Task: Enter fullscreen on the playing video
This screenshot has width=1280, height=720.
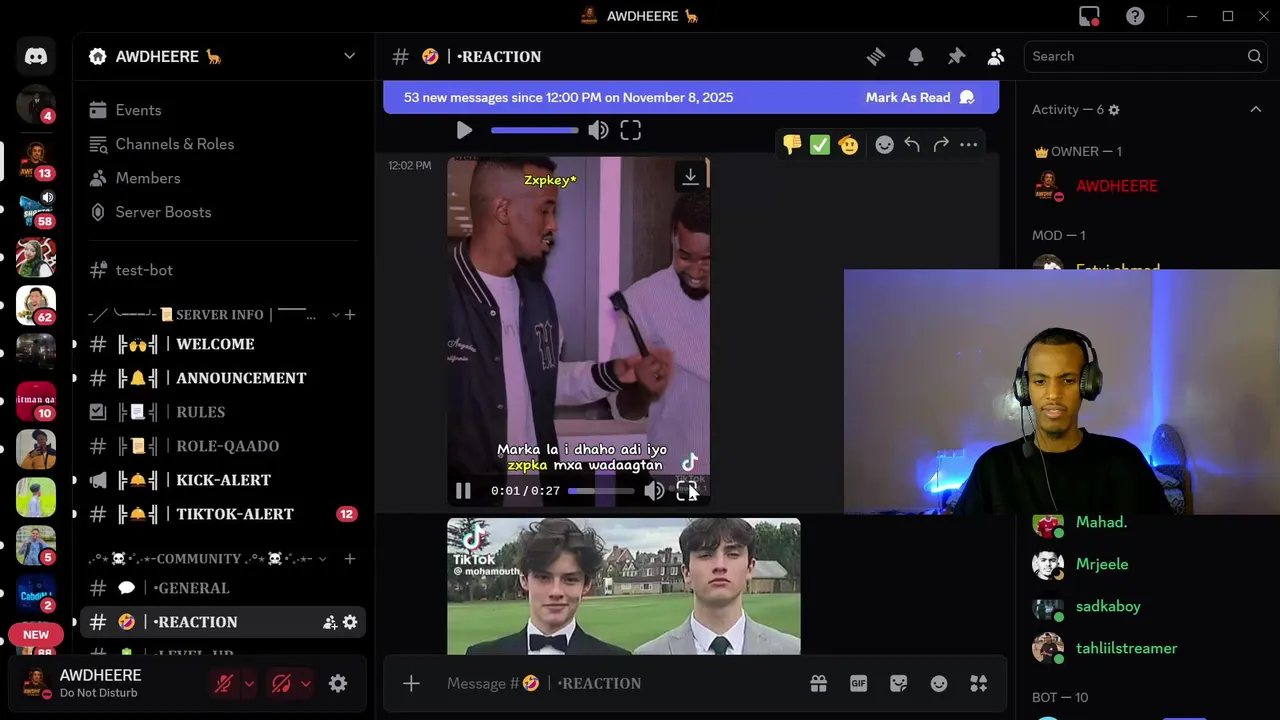Action: [x=686, y=491]
